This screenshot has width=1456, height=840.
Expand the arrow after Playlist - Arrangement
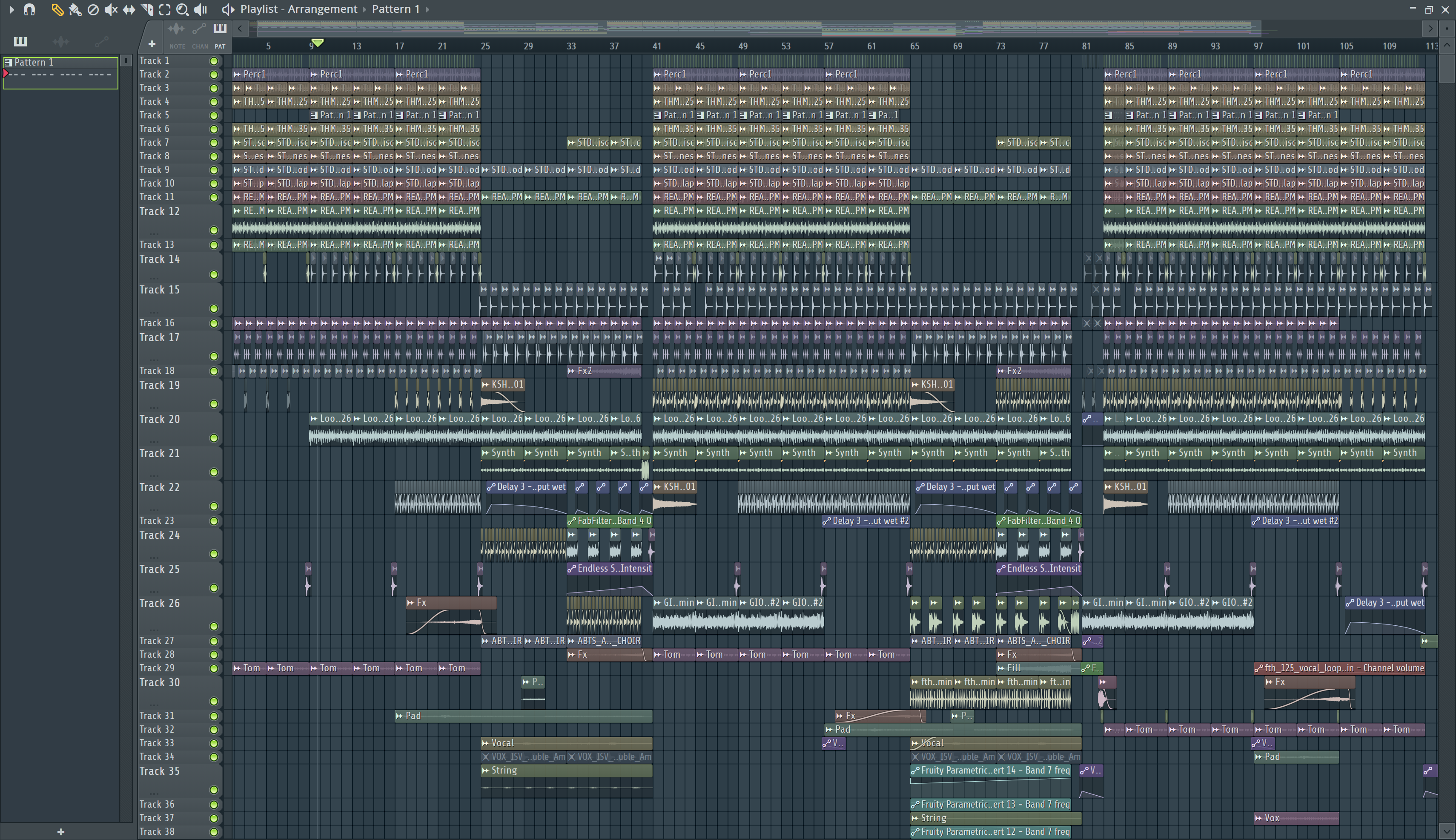[x=364, y=9]
